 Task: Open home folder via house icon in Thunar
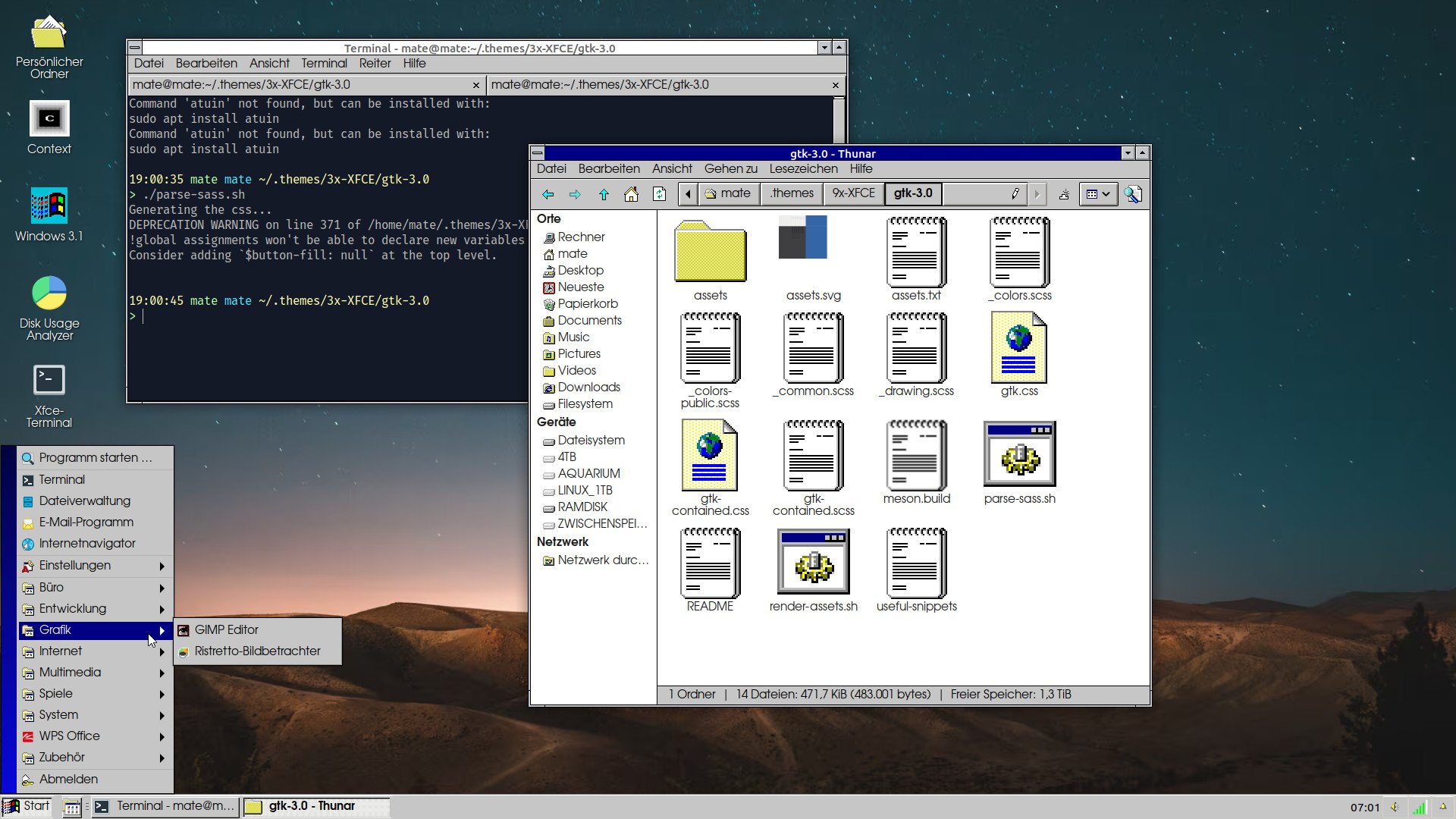coord(631,194)
